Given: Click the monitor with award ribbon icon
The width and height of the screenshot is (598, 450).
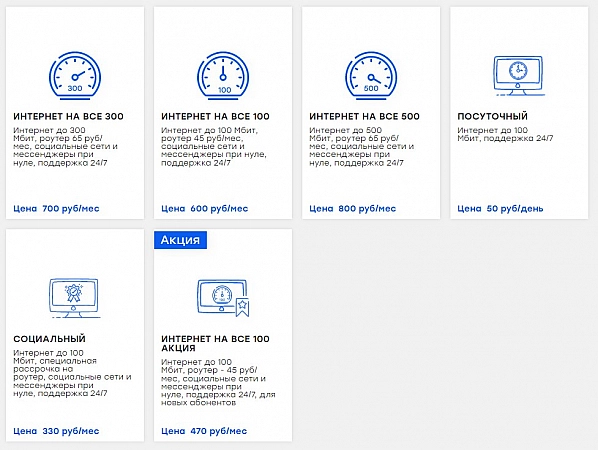Looking at the screenshot, I should [74, 298].
